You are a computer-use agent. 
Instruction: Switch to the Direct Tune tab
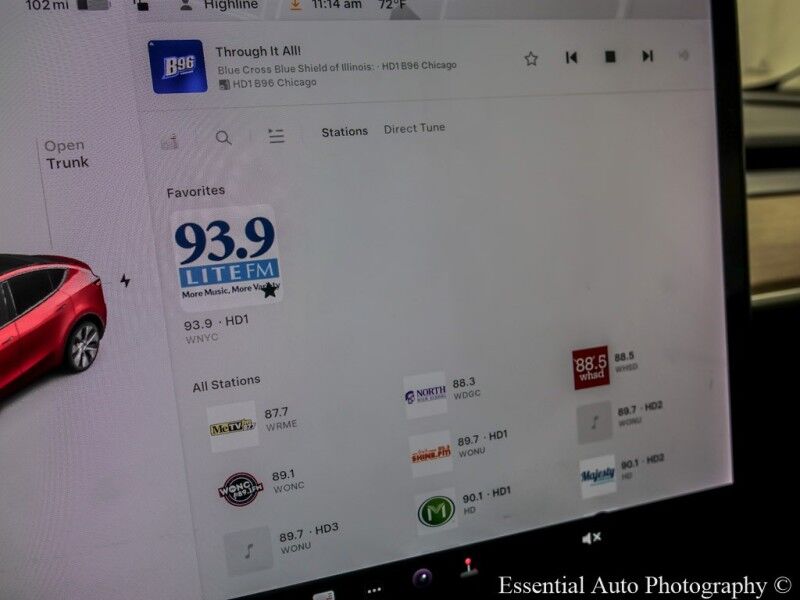click(x=414, y=128)
